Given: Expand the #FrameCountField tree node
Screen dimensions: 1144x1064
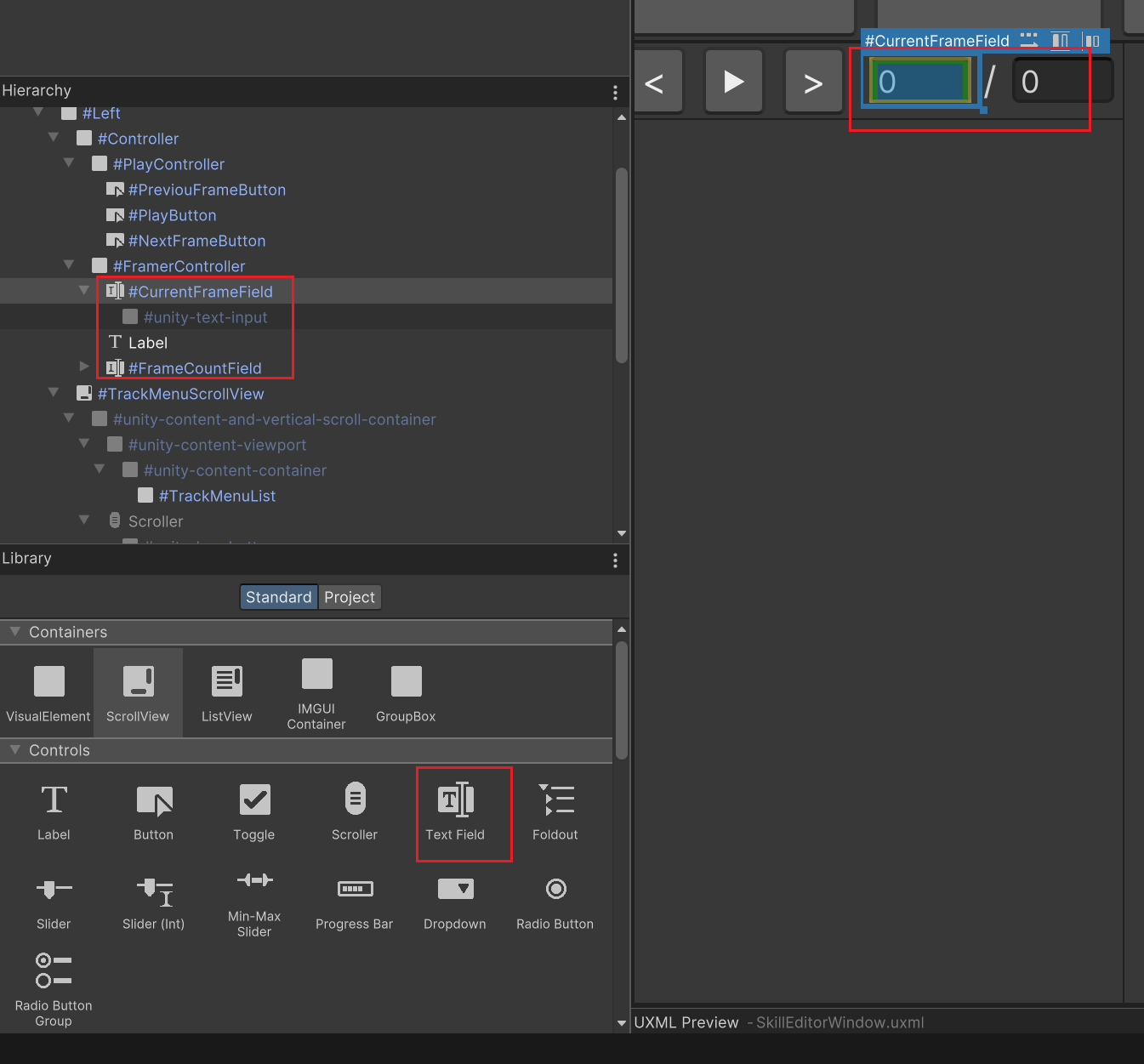Looking at the screenshot, I should point(84,367).
